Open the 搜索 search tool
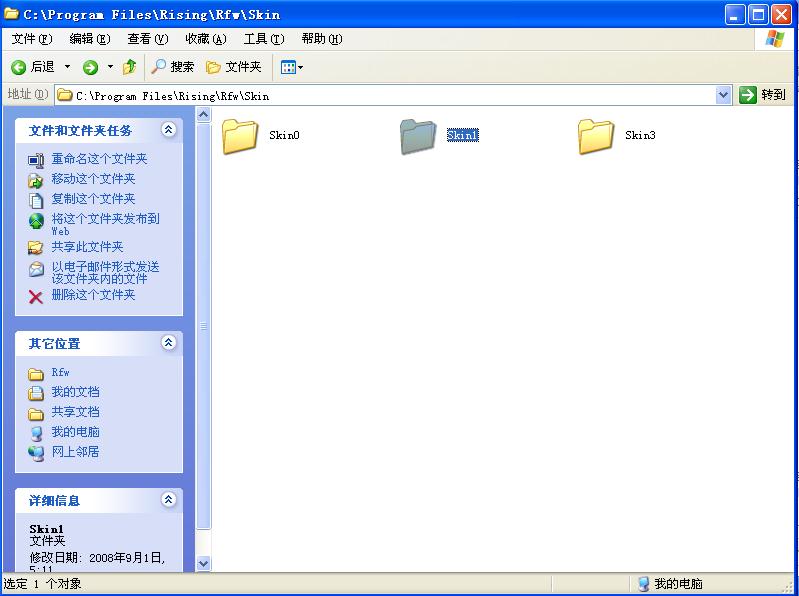The image size is (799, 596). coord(173,67)
